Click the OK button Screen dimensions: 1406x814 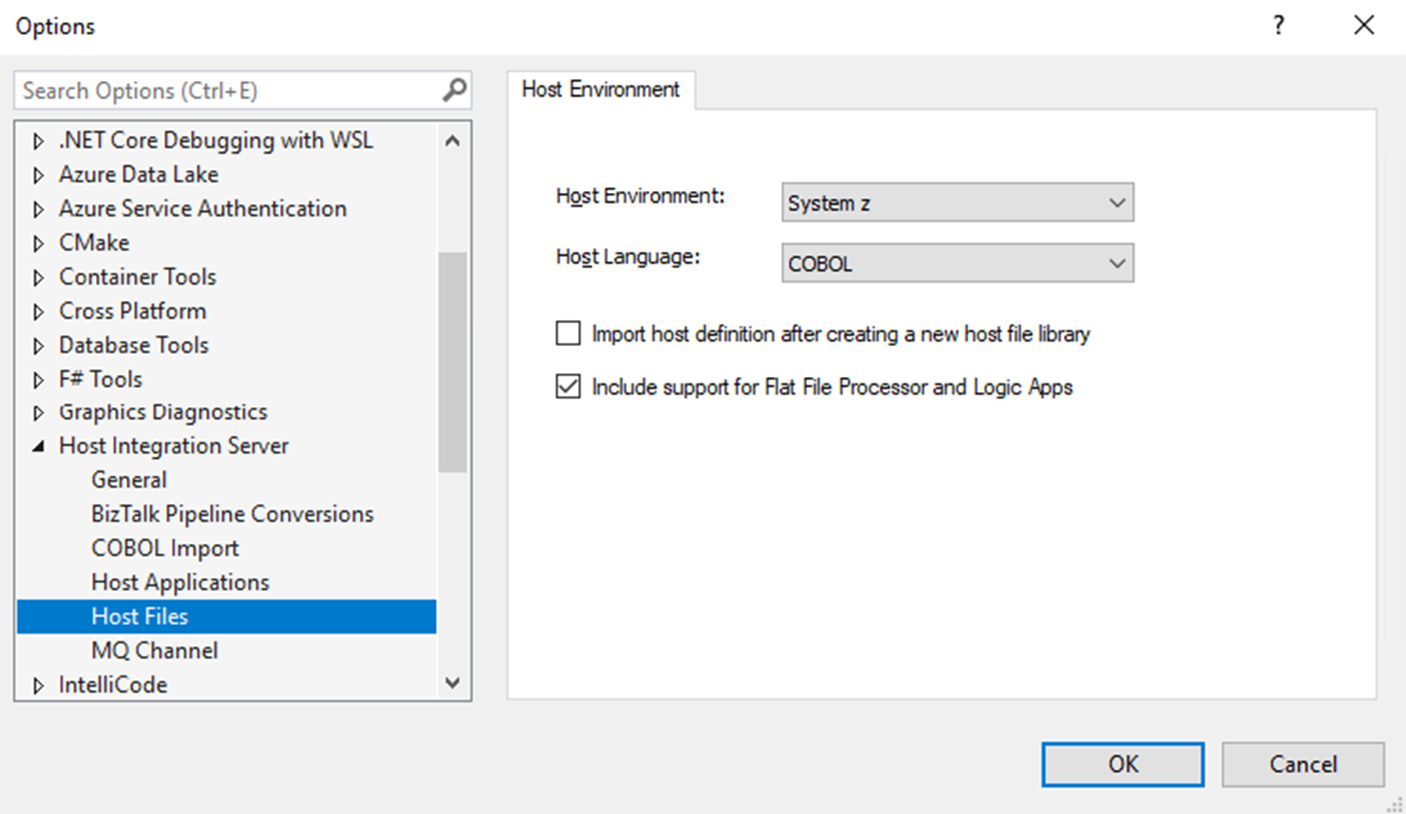tap(1122, 764)
